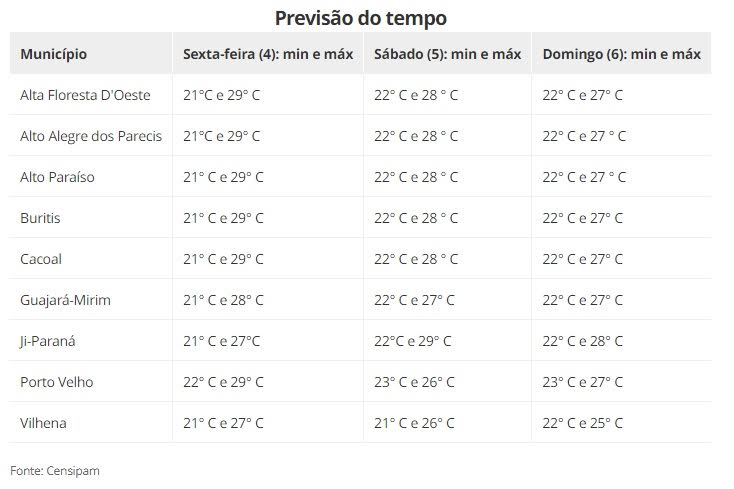
Task: Click Guajará-Mirim's Friday temperature cell
Action: (x=223, y=300)
